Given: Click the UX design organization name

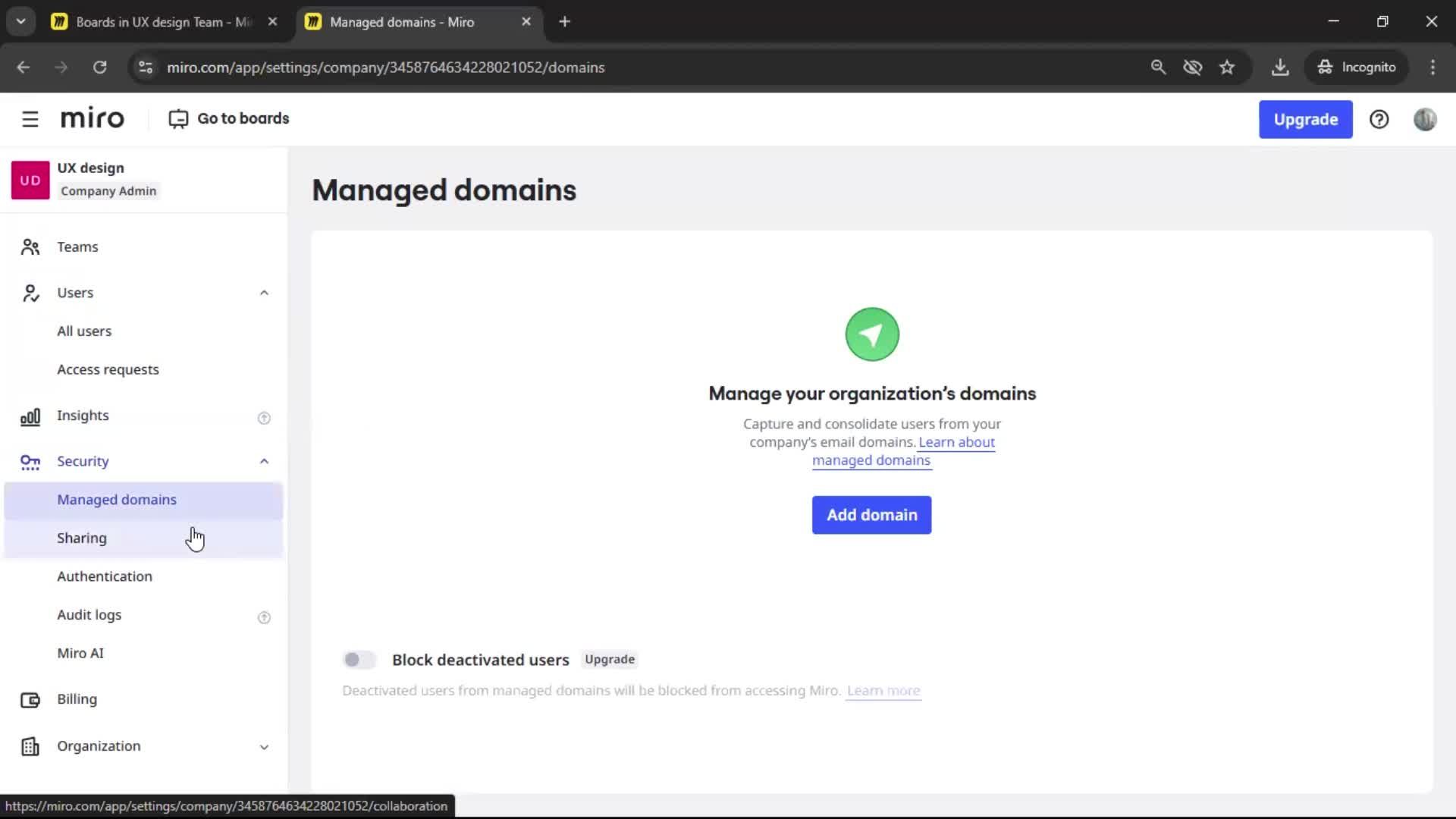Looking at the screenshot, I should [90, 168].
